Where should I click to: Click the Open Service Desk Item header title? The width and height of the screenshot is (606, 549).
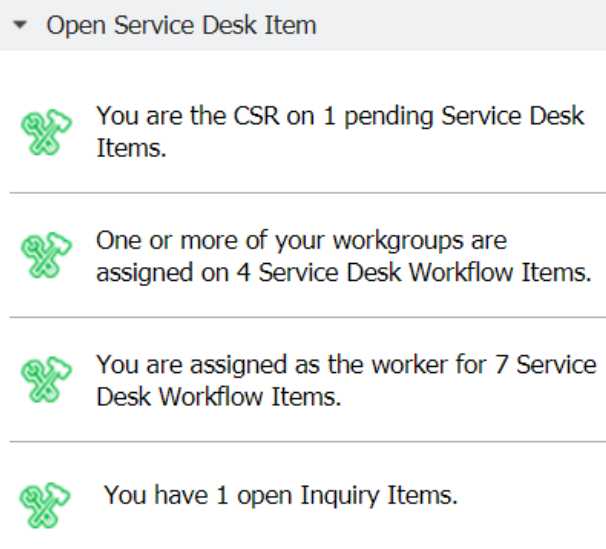181,26
